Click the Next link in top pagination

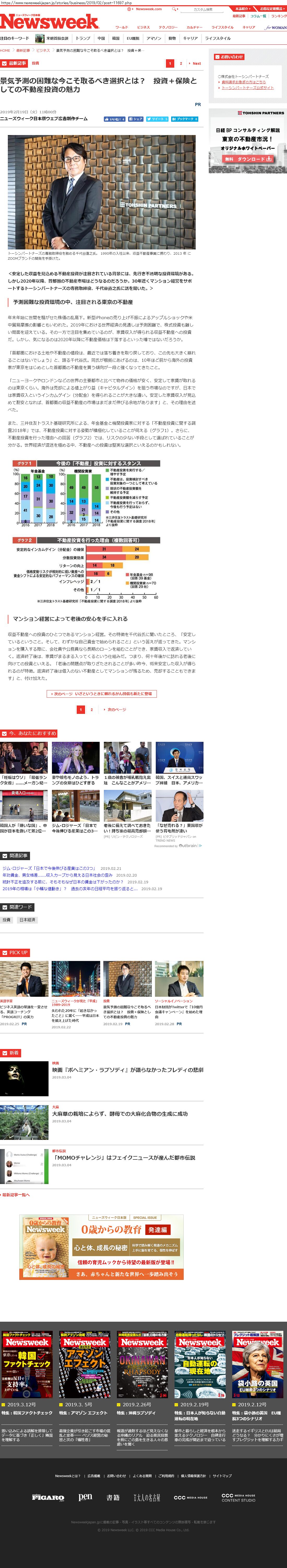coord(195,63)
